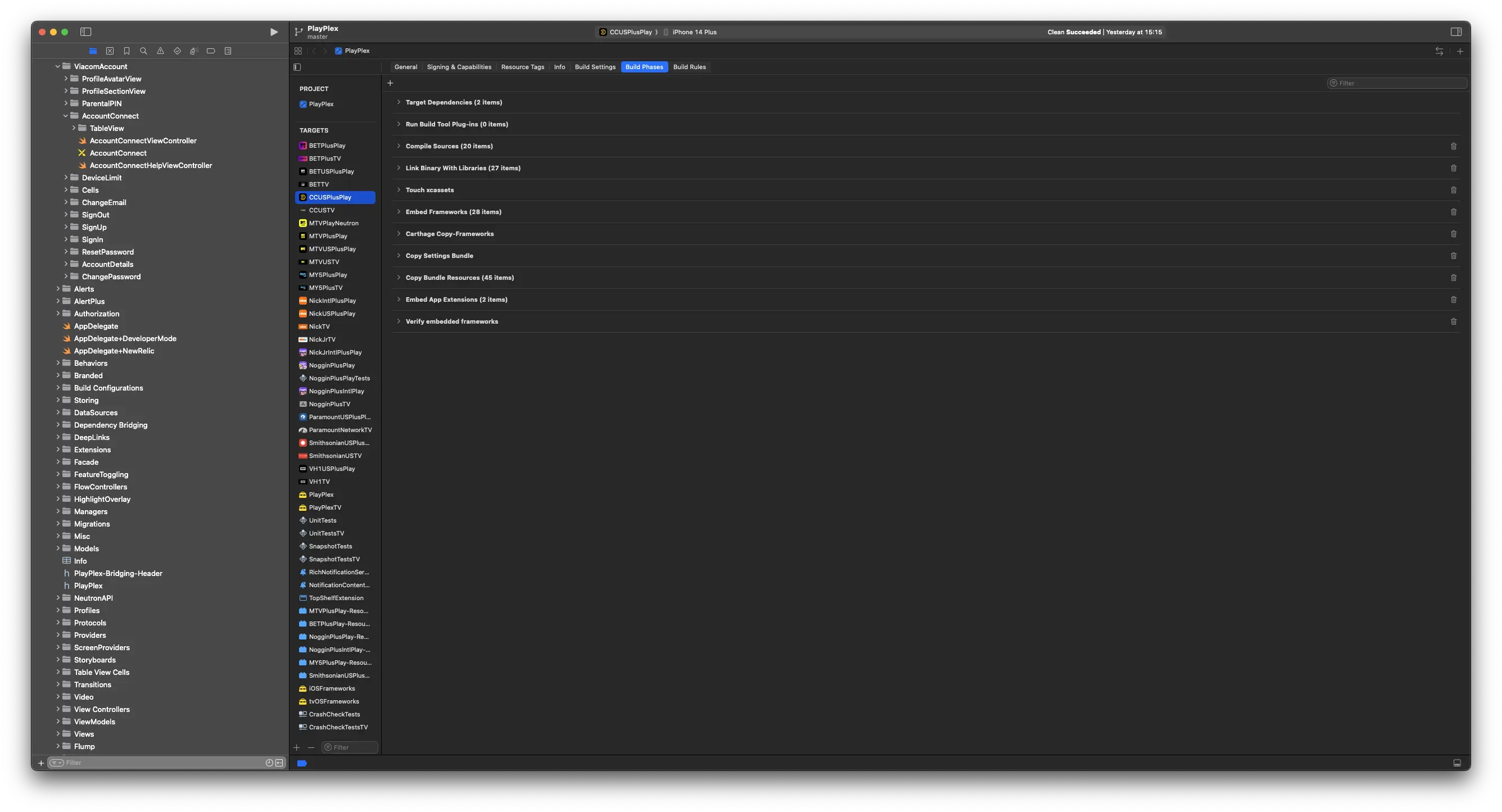Switch to the Build Settings tab

click(595, 66)
